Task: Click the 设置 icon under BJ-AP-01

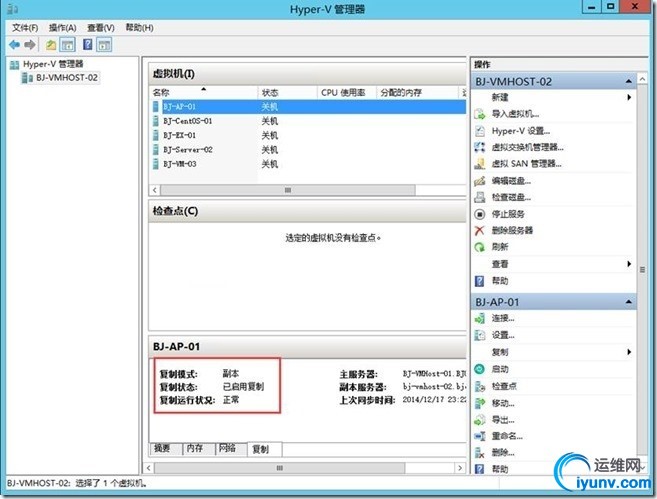Action: (x=480, y=335)
